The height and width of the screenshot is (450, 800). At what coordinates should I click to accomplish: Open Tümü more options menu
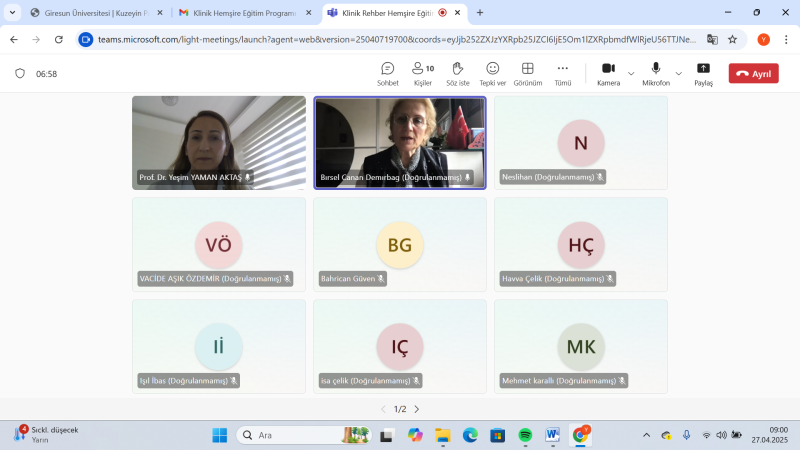(563, 74)
